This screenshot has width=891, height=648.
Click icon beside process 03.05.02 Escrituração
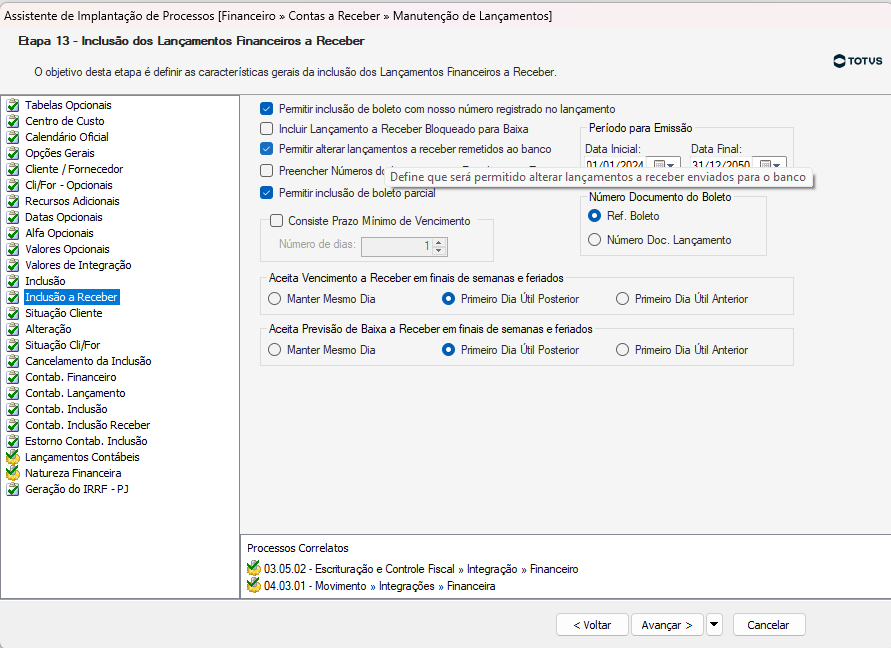pos(253,568)
